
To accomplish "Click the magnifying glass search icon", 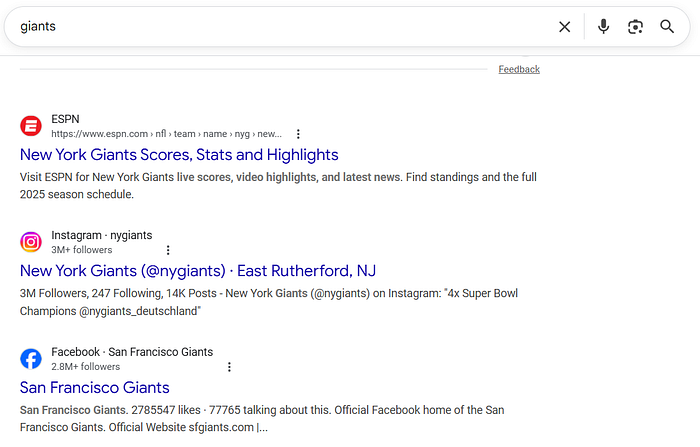I will (667, 27).
